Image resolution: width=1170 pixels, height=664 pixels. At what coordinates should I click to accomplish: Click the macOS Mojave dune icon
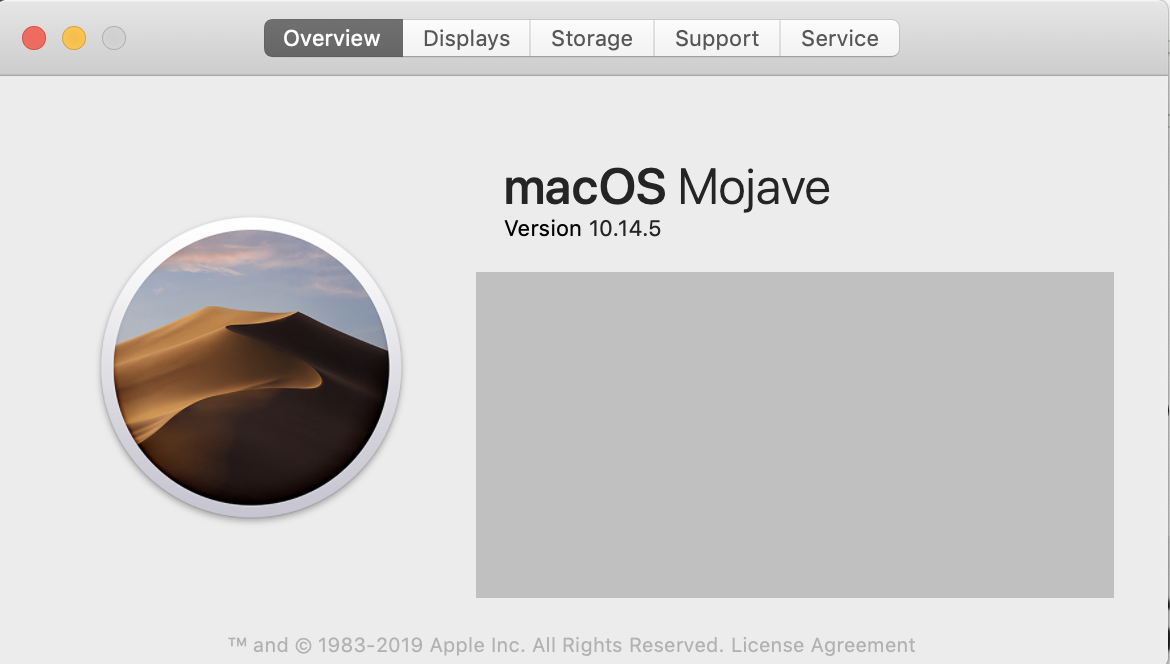[251, 367]
